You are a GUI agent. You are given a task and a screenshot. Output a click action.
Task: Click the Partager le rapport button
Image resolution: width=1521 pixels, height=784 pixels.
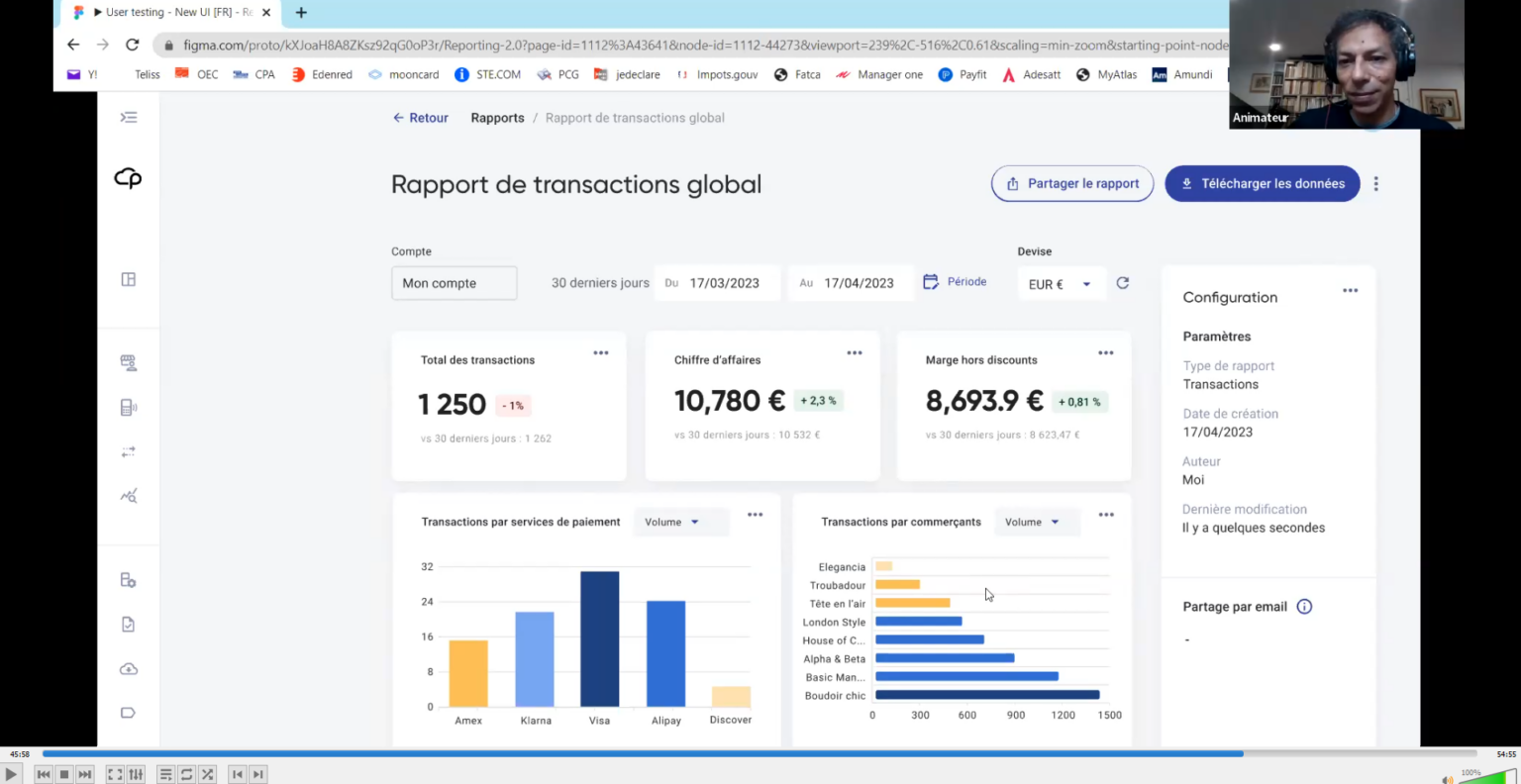[x=1072, y=184]
